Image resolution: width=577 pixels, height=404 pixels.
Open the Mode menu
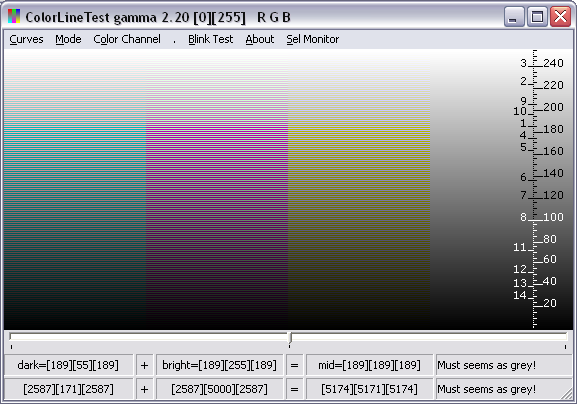pyautogui.click(x=68, y=39)
